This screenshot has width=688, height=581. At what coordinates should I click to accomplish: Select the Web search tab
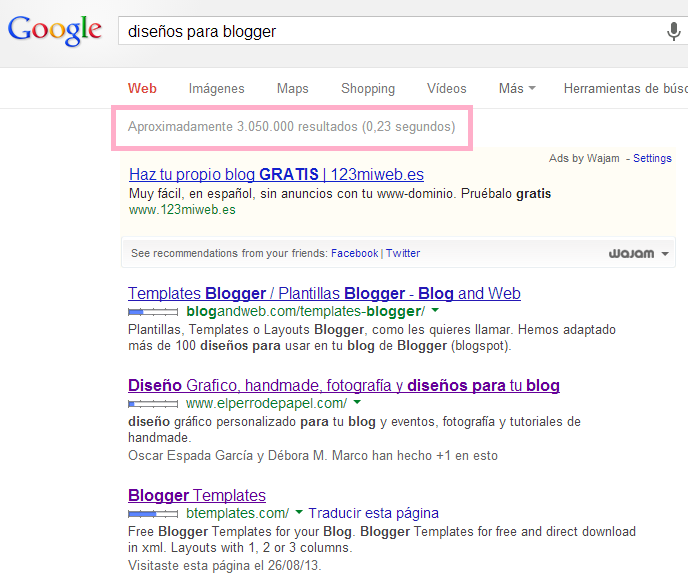142,89
